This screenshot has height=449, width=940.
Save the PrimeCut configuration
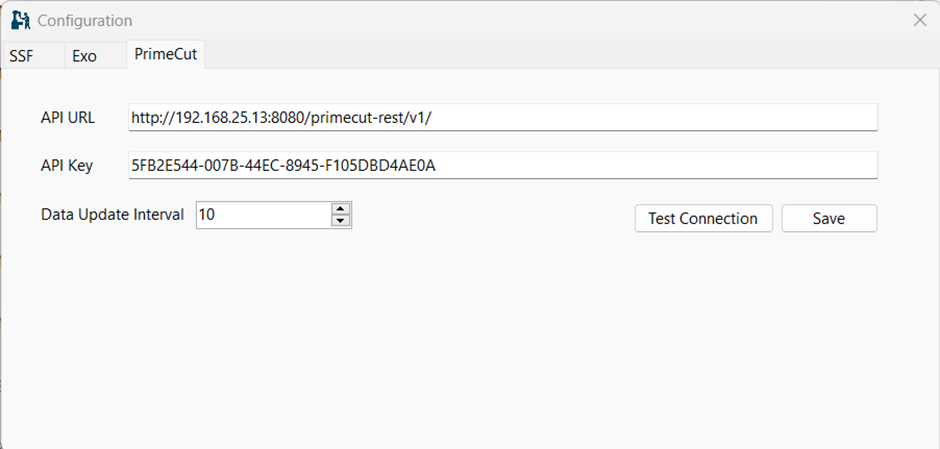tap(828, 218)
